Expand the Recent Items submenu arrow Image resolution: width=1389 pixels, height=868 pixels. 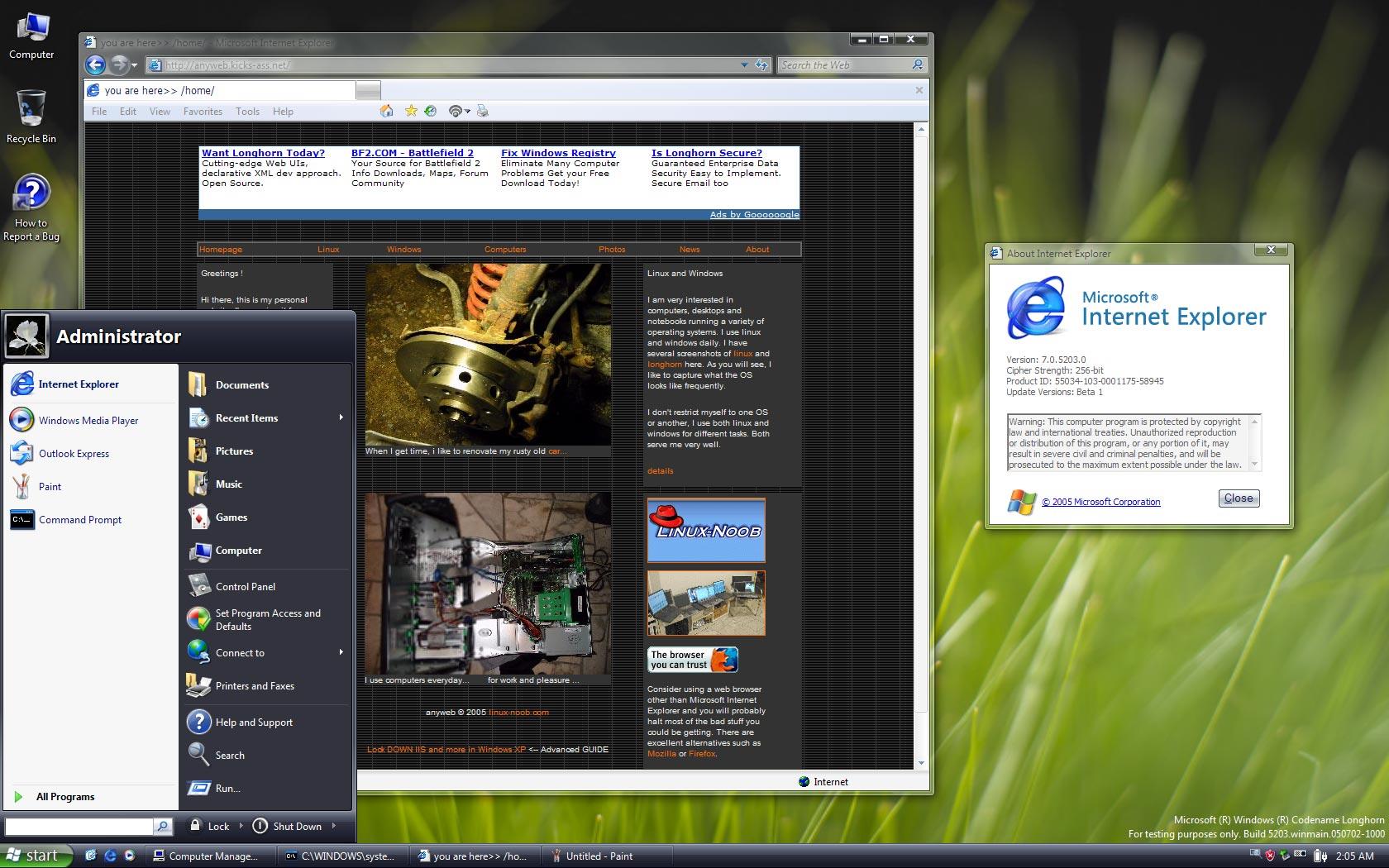341,417
